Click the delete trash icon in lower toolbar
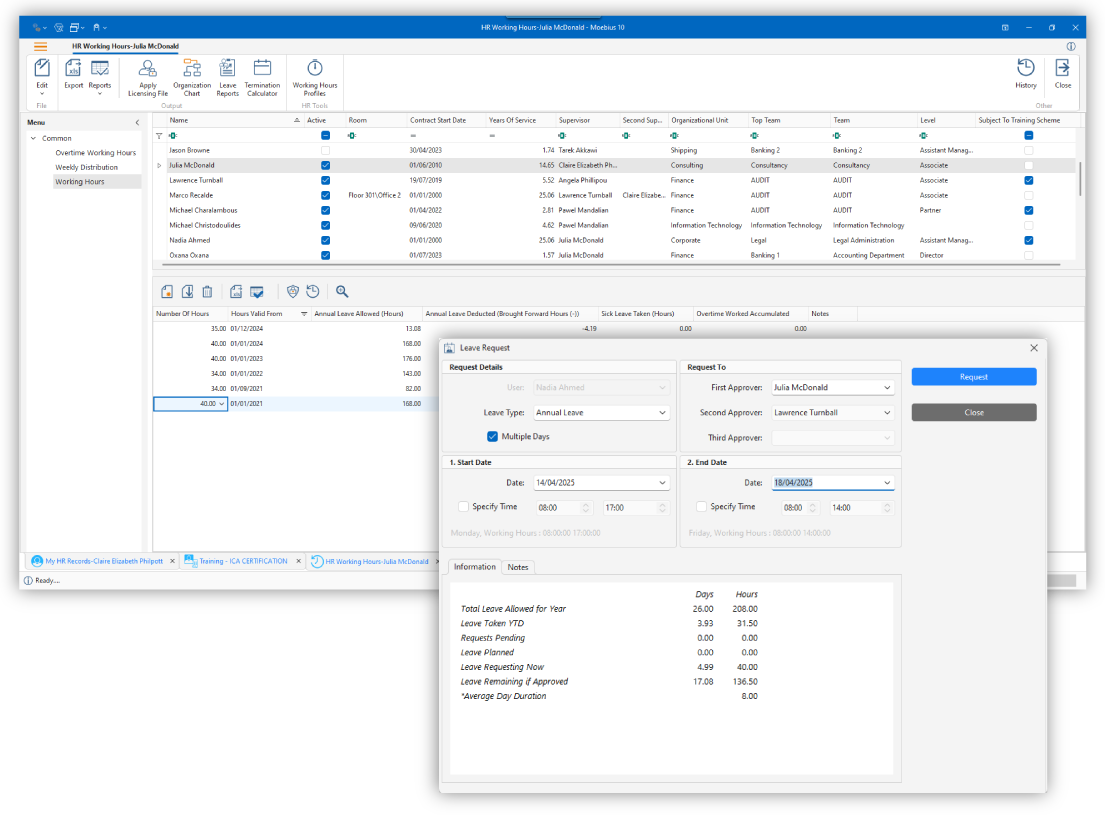The height and width of the screenshot is (815, 1105). (x=207, y=291)
